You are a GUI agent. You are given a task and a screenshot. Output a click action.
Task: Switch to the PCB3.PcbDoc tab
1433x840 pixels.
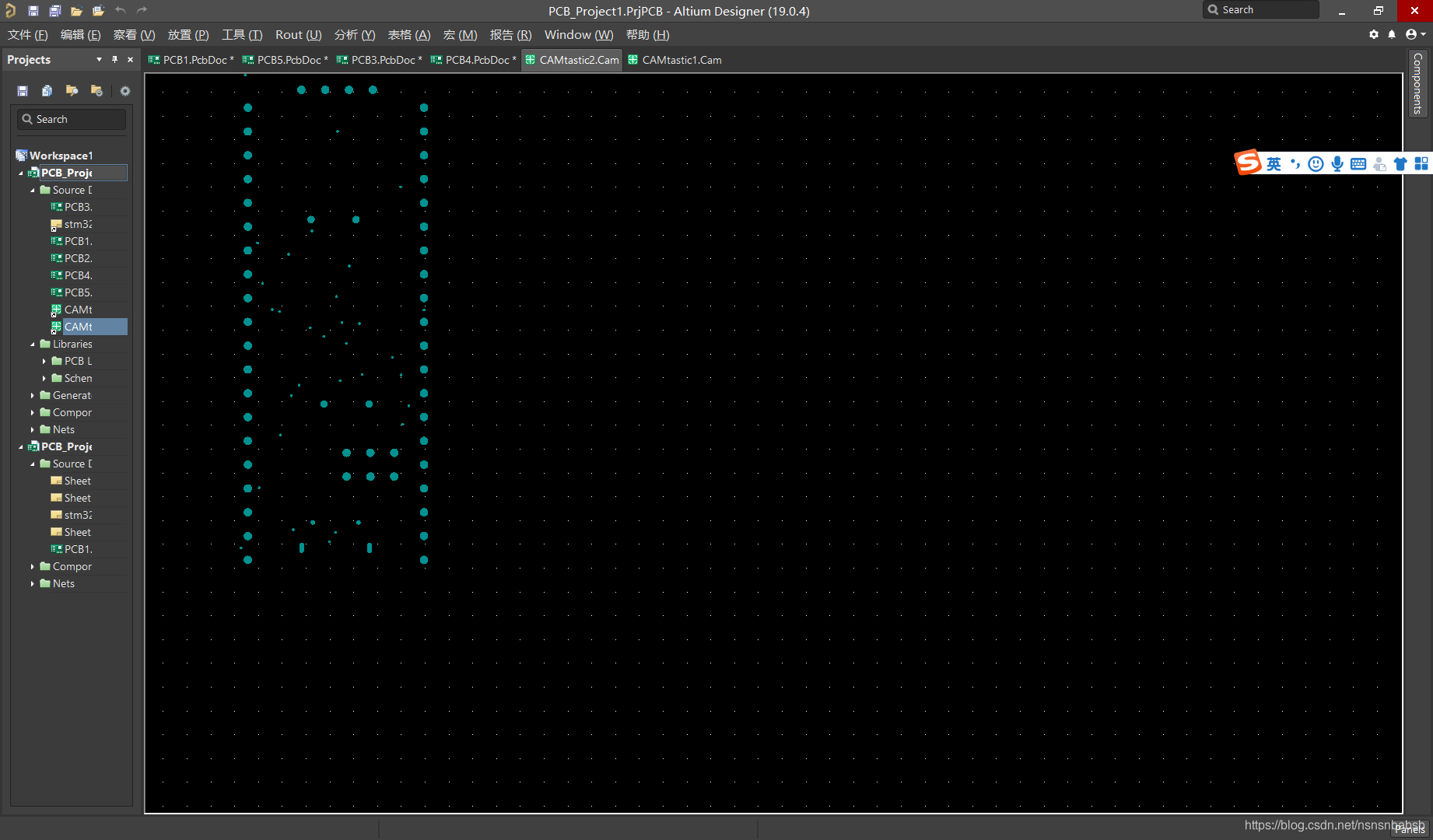[380, 60]
